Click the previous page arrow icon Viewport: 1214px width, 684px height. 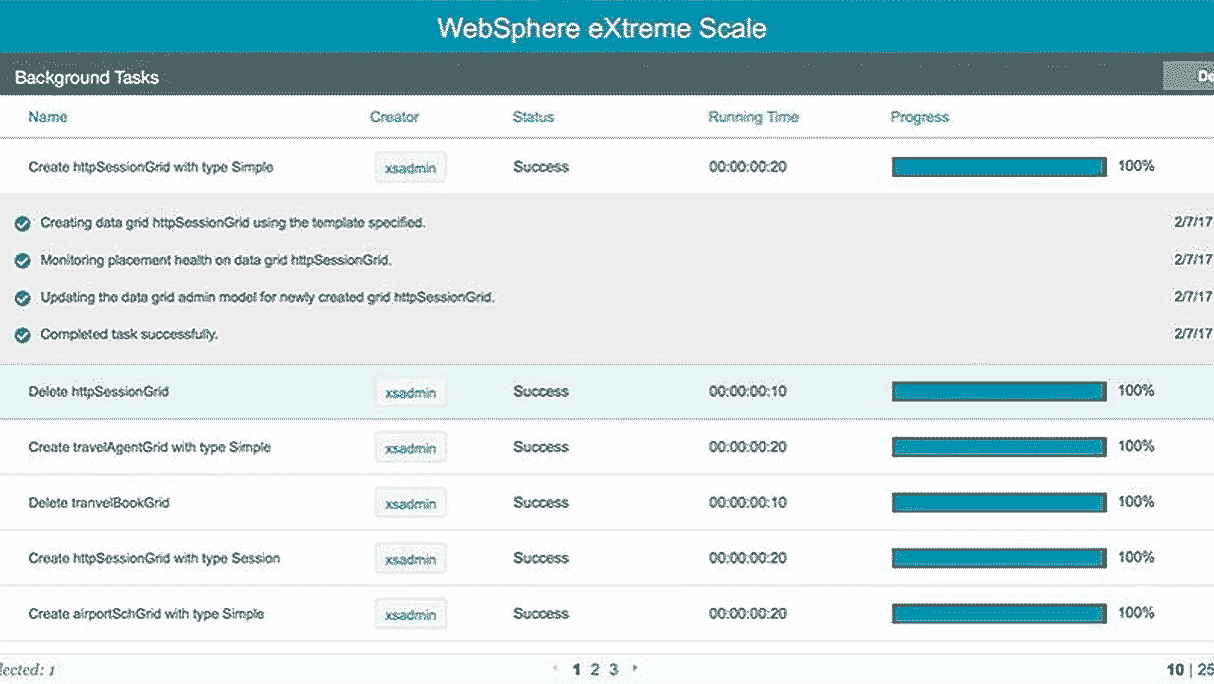point(556,670)
